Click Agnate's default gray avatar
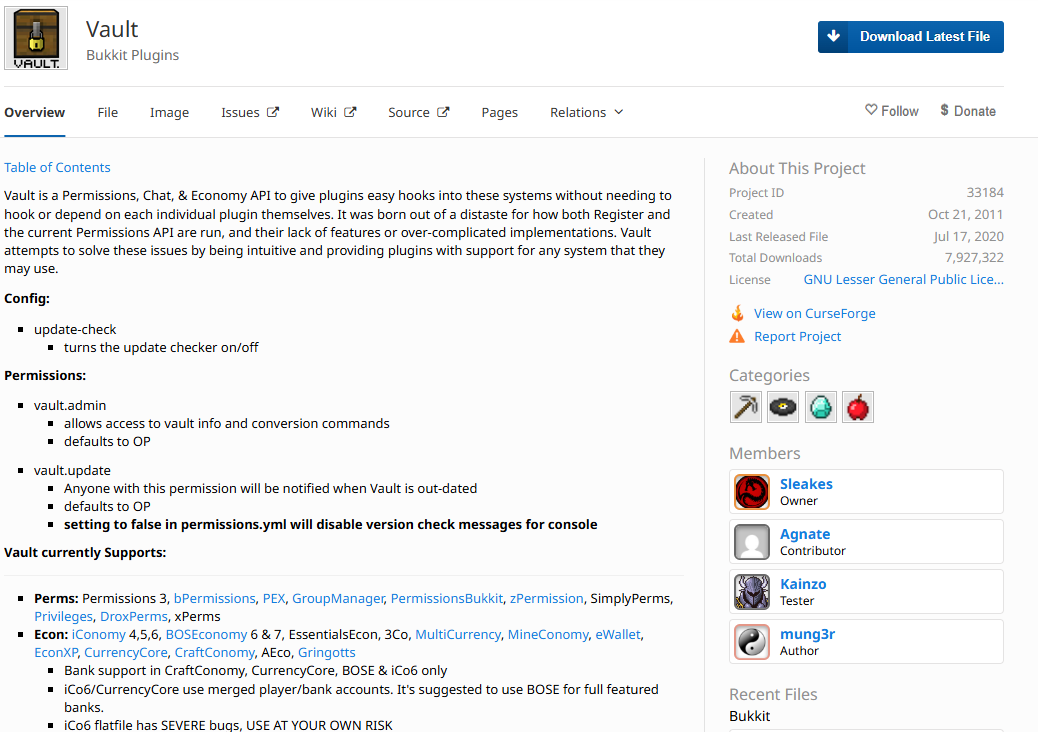The height and width of the screenshot is (732, 1038). click(x=752, y=542)
